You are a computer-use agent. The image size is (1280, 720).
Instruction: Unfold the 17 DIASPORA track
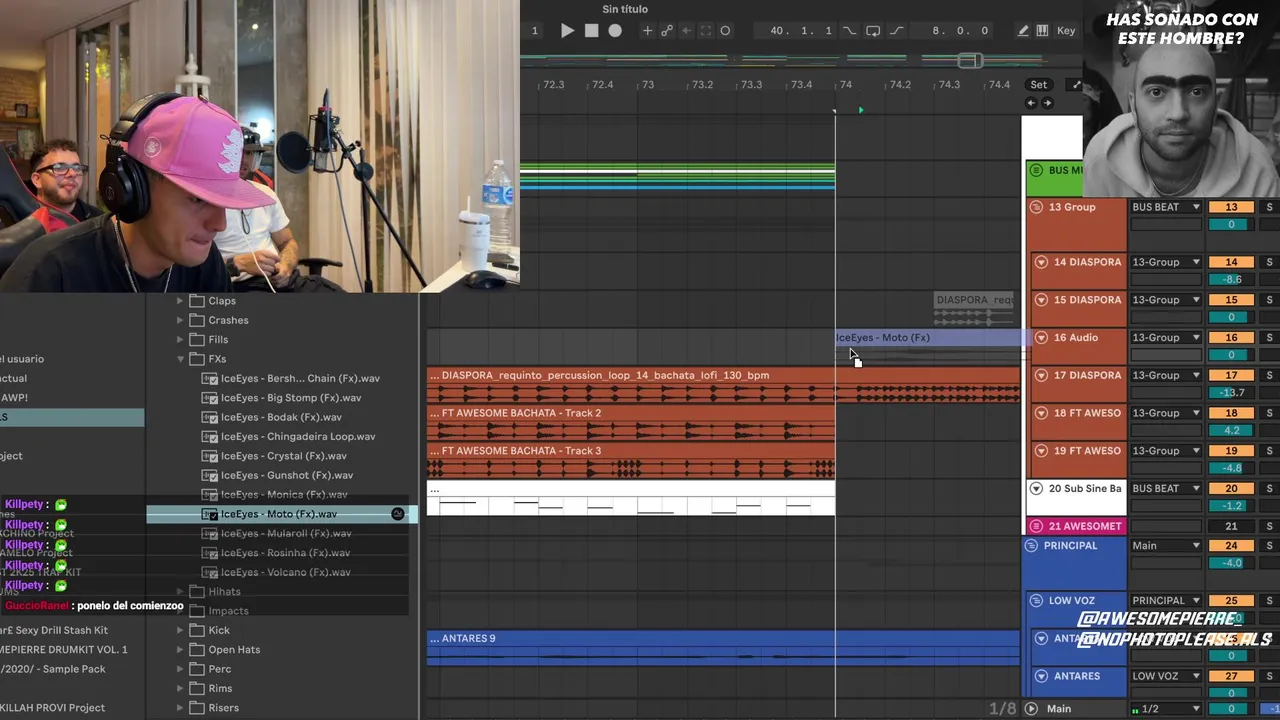click(x=1041, y=376)
